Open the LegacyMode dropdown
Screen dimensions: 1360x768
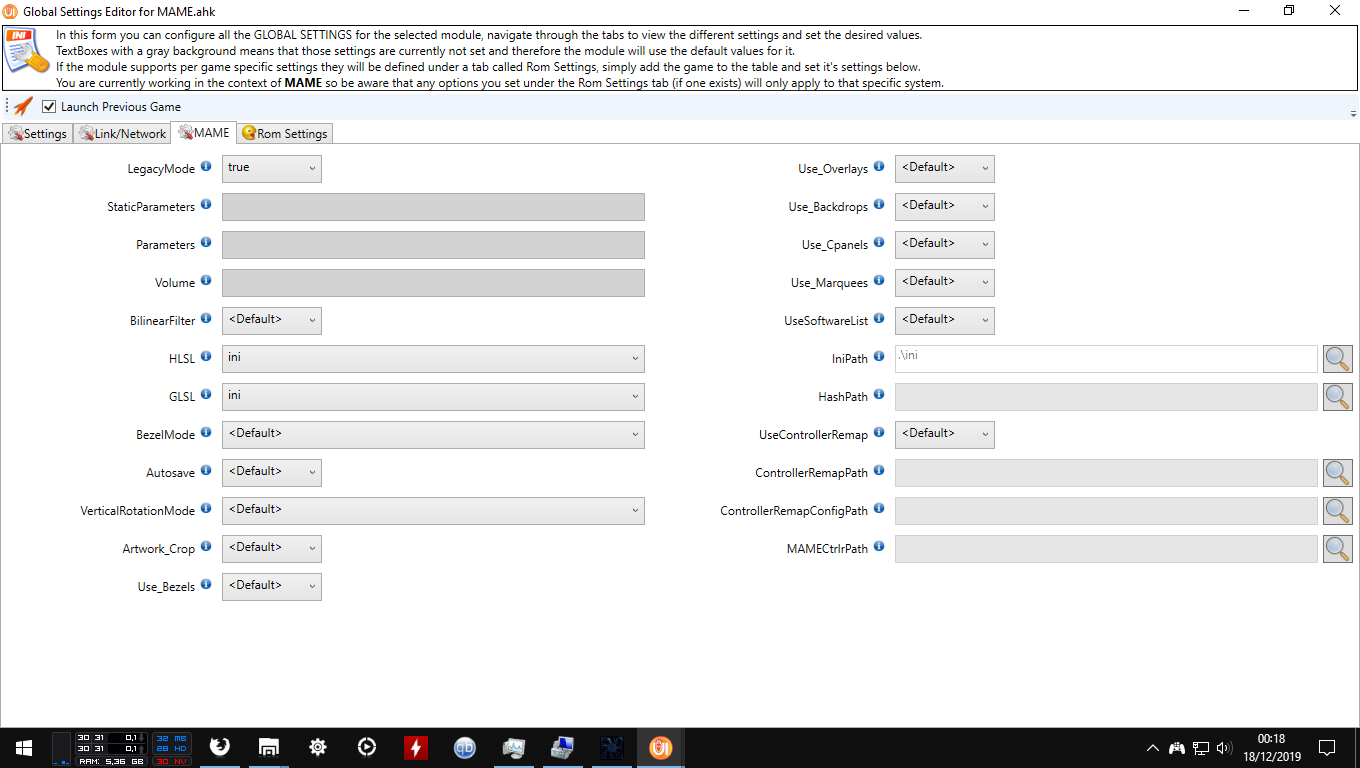(x=272, y=169)
